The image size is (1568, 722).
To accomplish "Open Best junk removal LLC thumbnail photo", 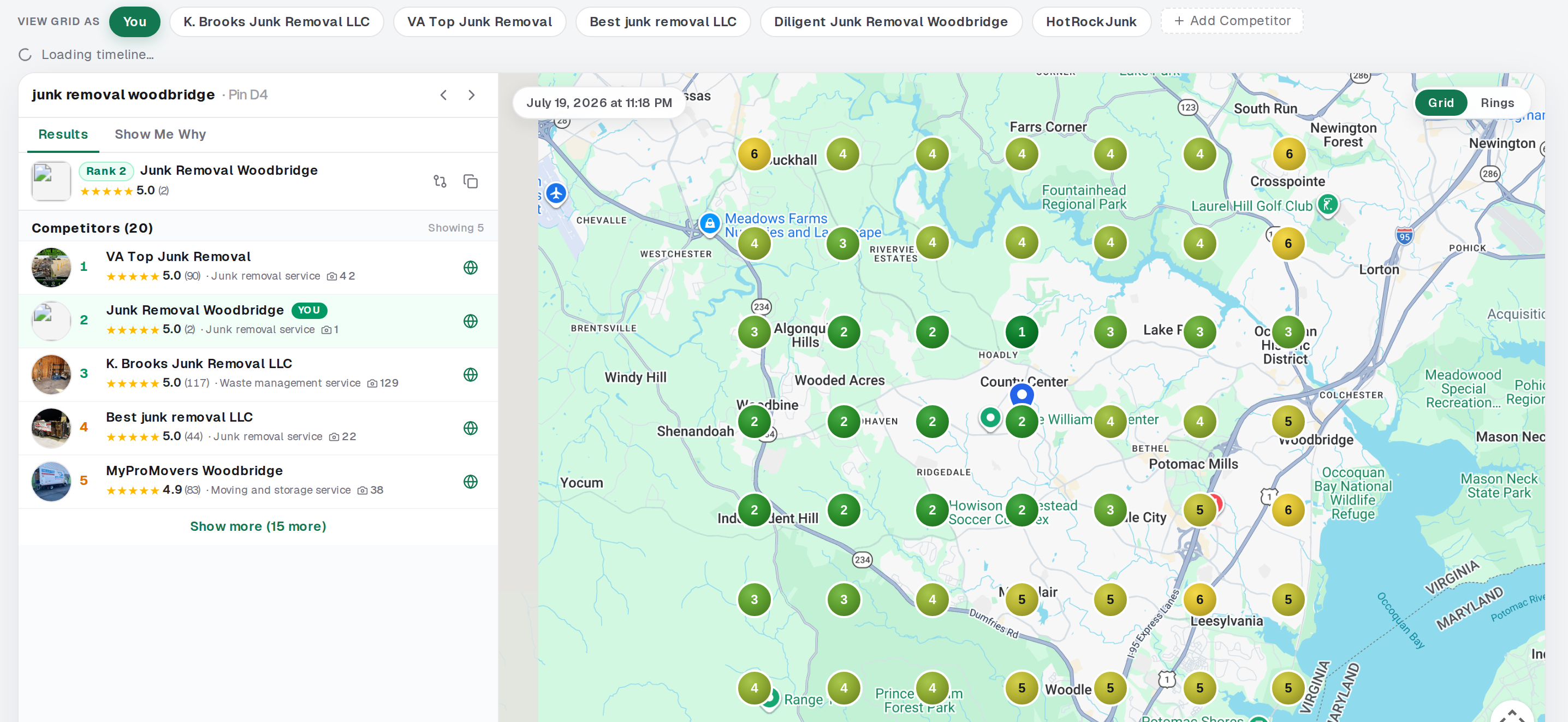I will [51, 429].
